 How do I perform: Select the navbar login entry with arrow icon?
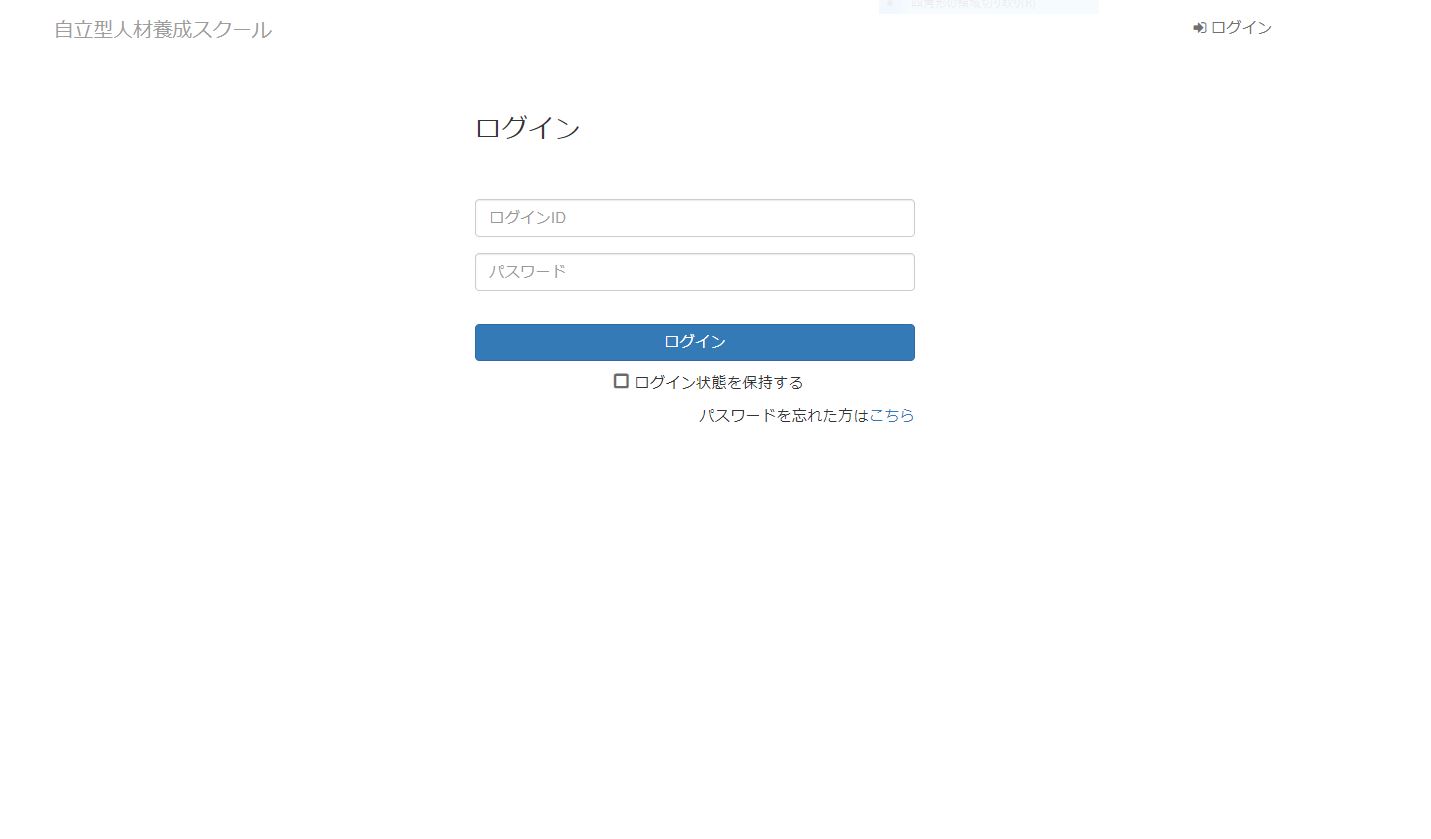[1232, 28]
